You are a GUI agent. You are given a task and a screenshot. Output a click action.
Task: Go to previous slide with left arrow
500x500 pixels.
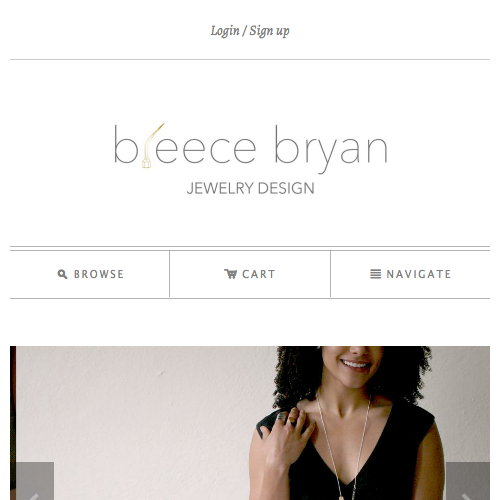coord(35,481)
